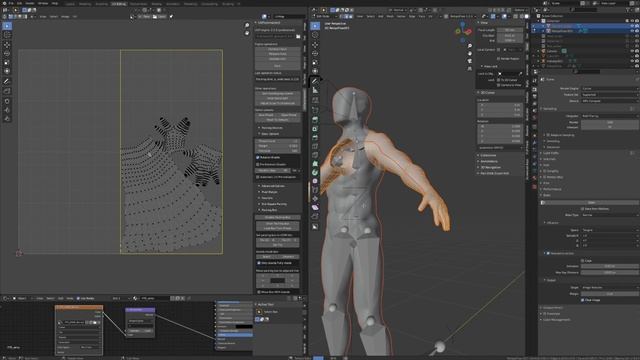Select the Rotate tool in UV editor toolbar
The width and height of the screenshot is (640, 360).
point(7,53)
